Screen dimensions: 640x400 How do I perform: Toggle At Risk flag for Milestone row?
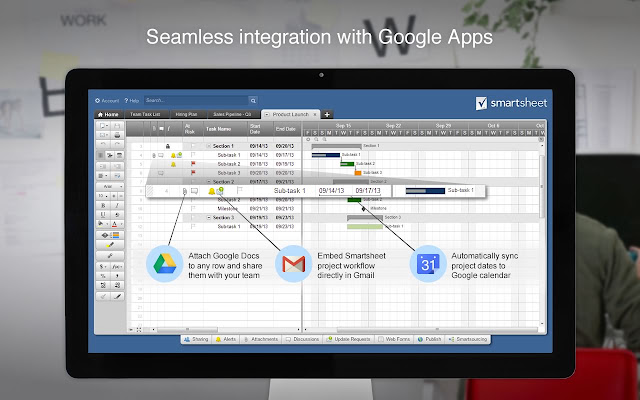pyautogui.click(x=193, y=209)
